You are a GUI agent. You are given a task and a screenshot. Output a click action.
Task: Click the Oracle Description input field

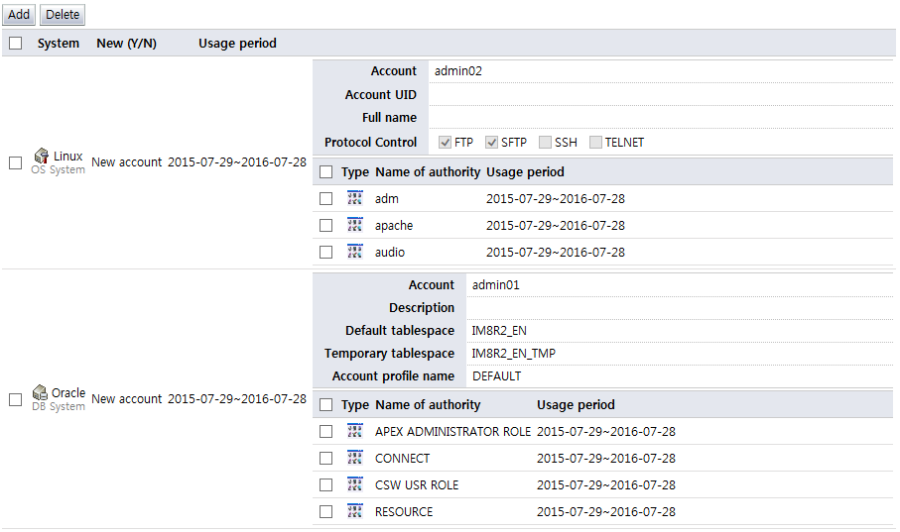(x=678, y=308)
